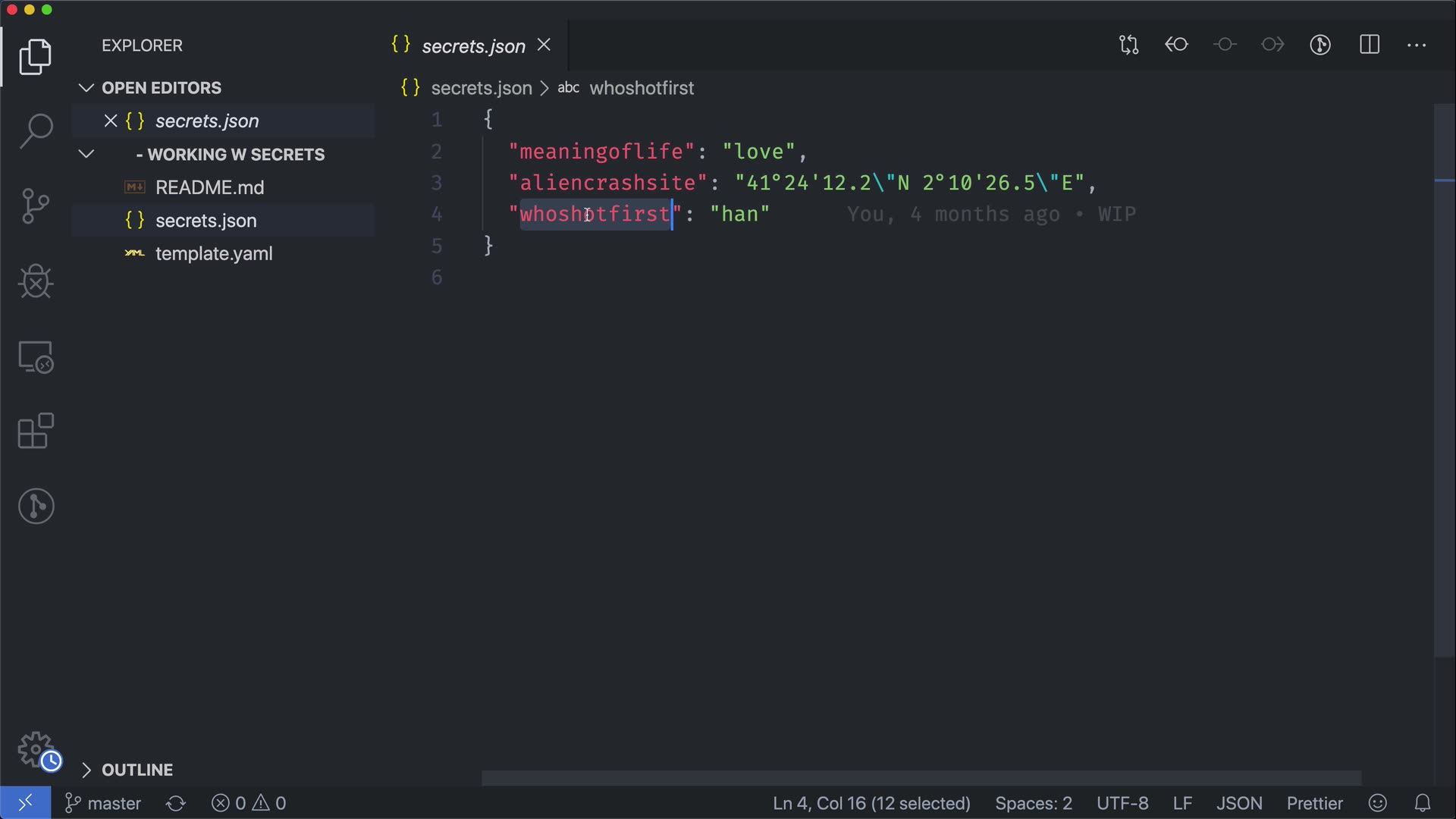The height and width of the screenshot is (819, 1456).
Task: Open More Actions ellipsis menu
Action: tap(1416, 45)
